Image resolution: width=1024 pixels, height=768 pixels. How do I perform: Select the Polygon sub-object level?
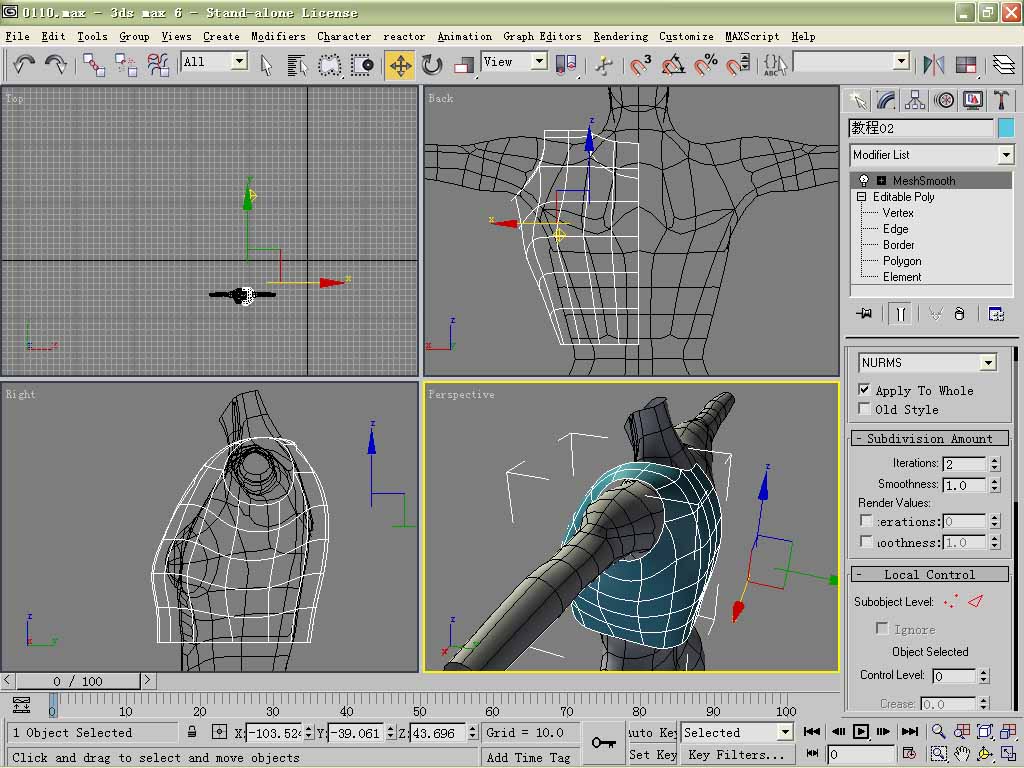902,261
